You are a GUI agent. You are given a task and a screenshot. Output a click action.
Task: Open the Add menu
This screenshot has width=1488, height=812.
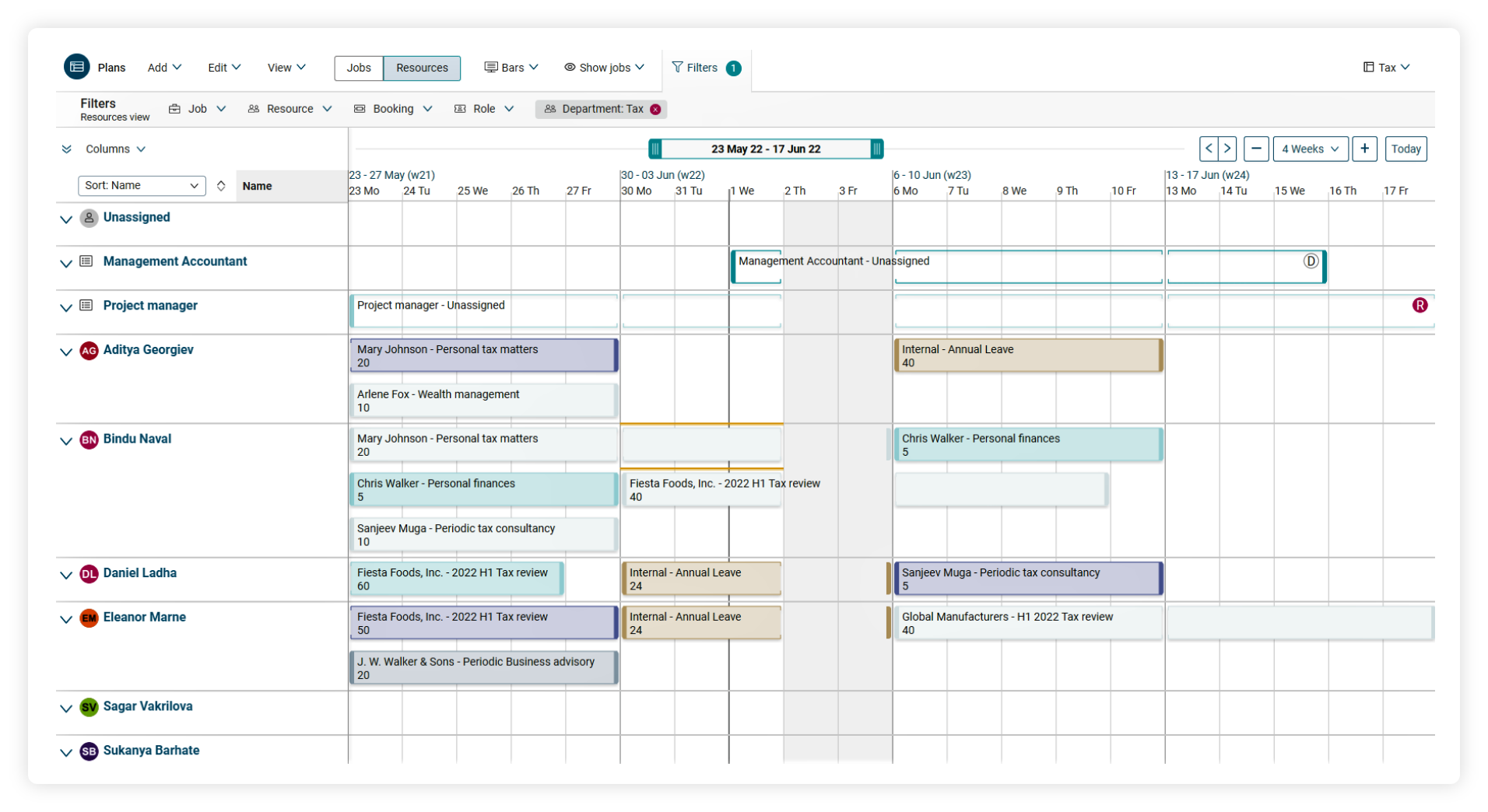163,67
